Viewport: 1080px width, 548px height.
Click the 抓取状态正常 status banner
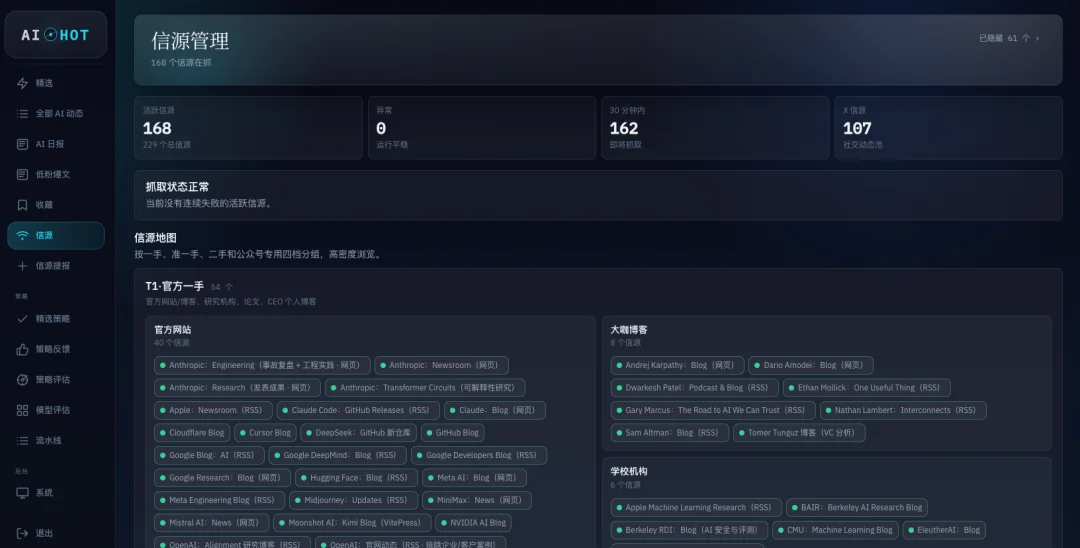click(x=598, y=196)
